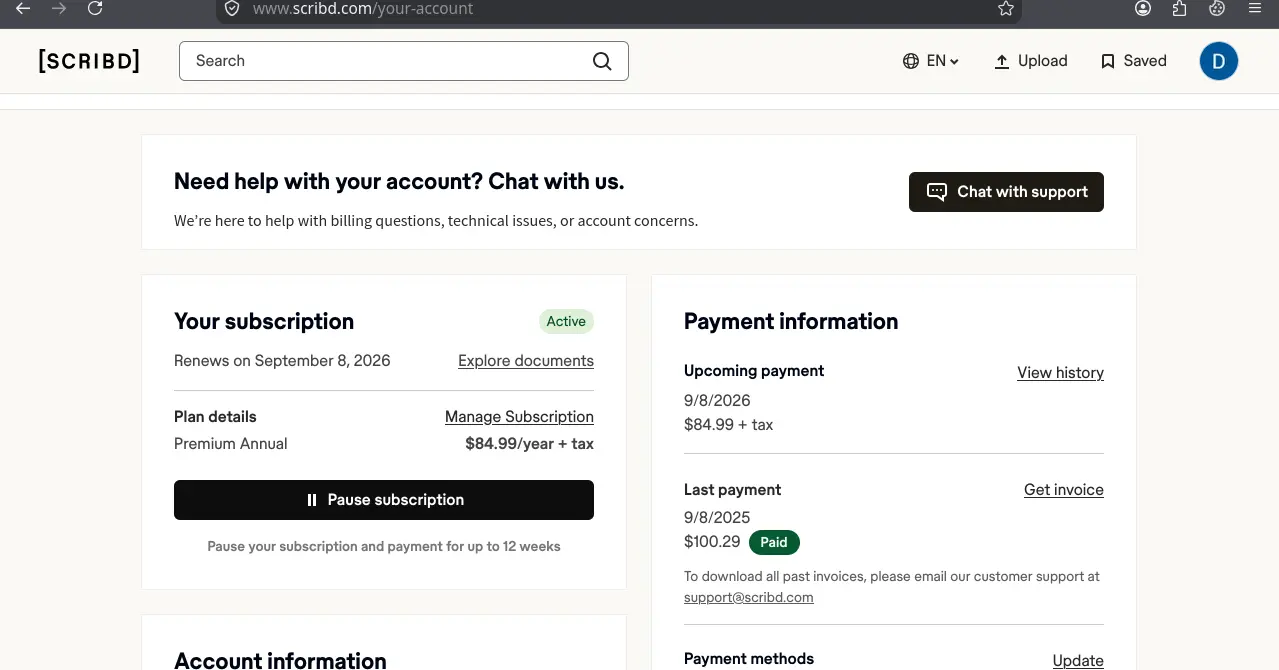Click the browser forward arrow
This screenshot has width=1279, height=670.
pos(59,8)
